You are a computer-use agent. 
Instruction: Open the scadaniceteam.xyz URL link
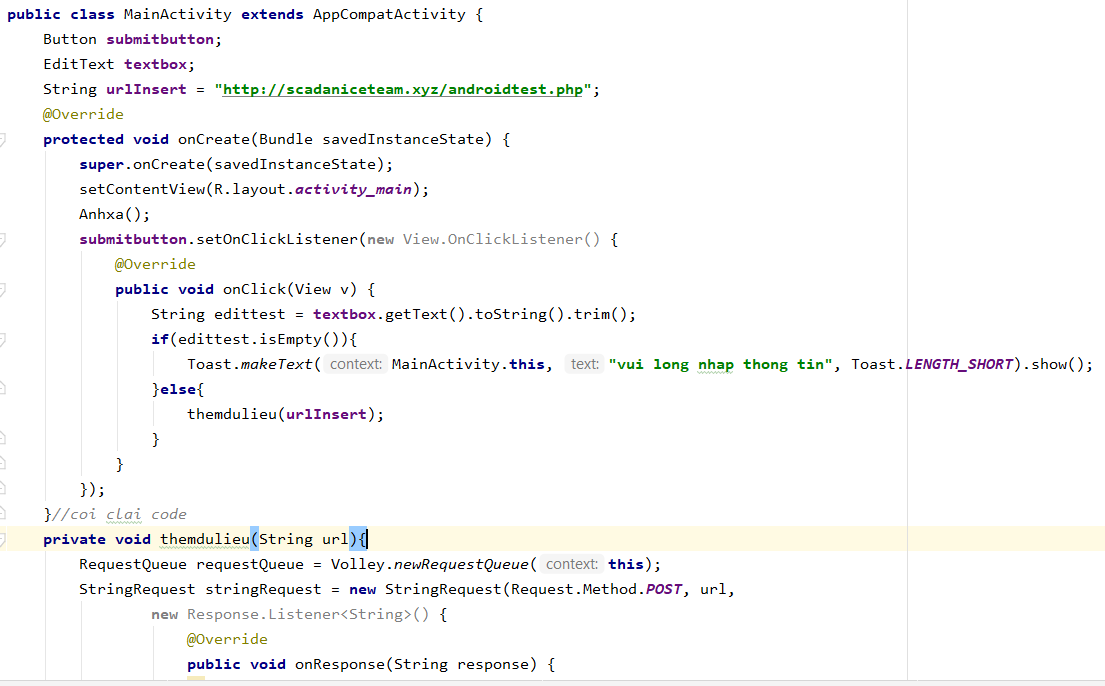pos(402,89)
